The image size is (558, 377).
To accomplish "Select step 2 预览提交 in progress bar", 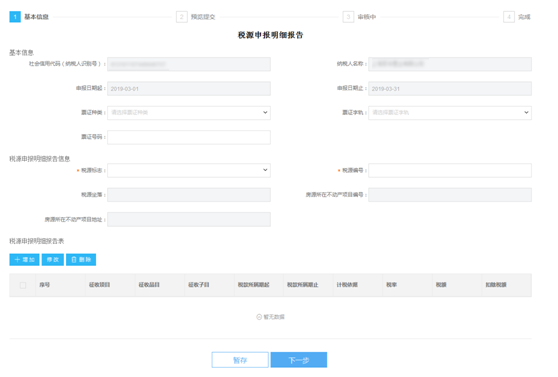I will tap(196, 17).
